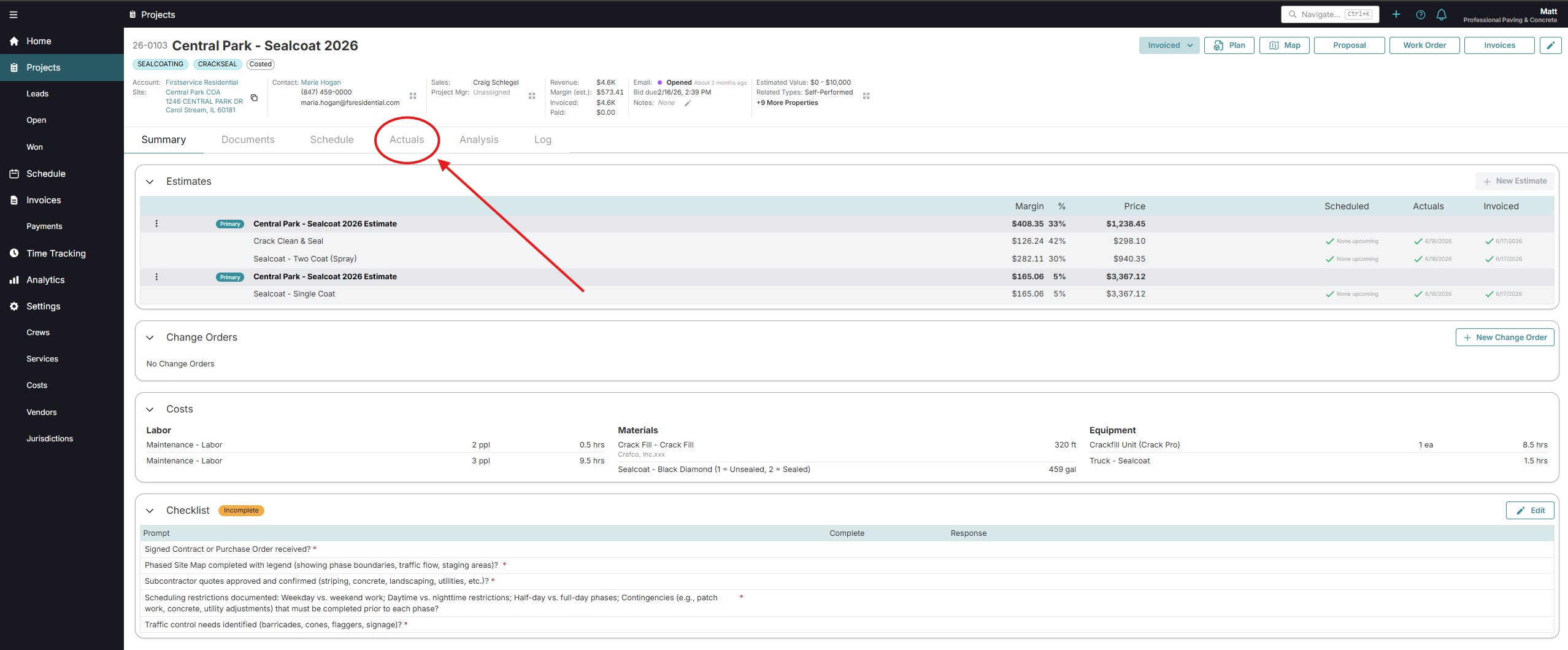1568x650 pixels.
Task: Click the Invoices button at top right
Action: coord(1499,45)
